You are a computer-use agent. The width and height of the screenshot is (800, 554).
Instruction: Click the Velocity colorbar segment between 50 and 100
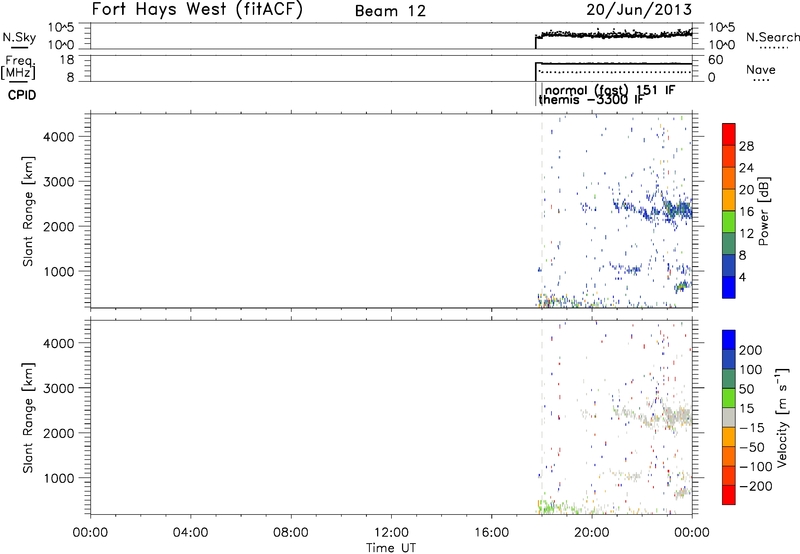(729, 379)
